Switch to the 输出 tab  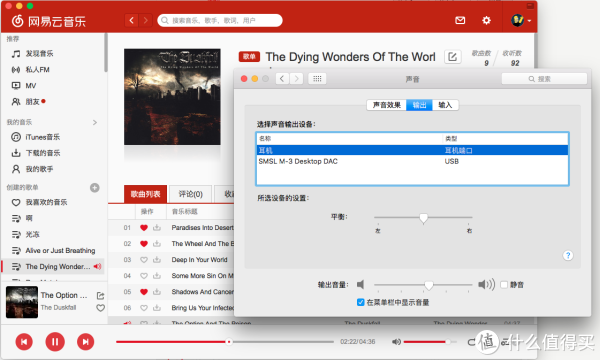tap(419, 105)
